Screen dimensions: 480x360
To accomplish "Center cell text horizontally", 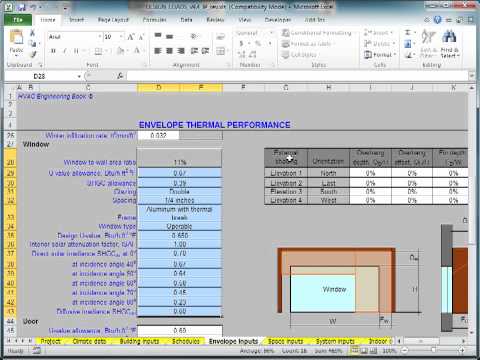I will [170, 51].
